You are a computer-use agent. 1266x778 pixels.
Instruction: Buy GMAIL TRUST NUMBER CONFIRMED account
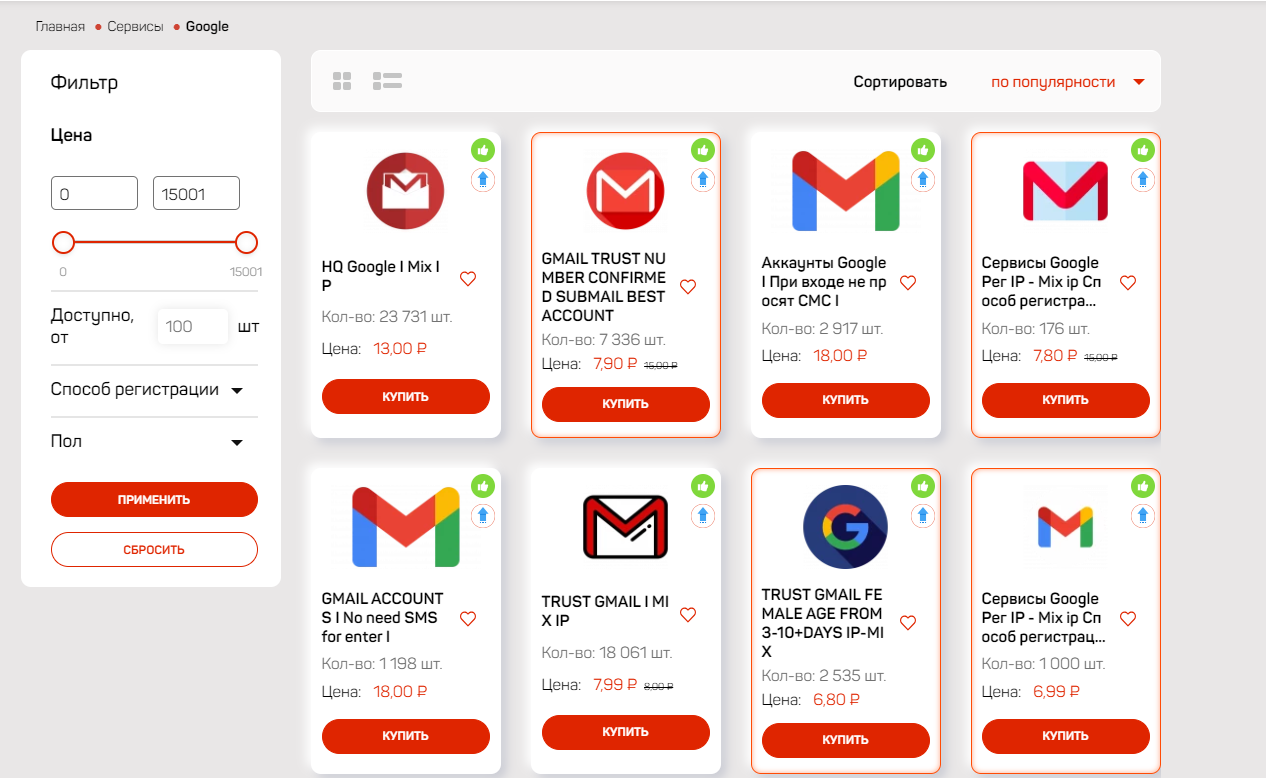coord(626,405)
